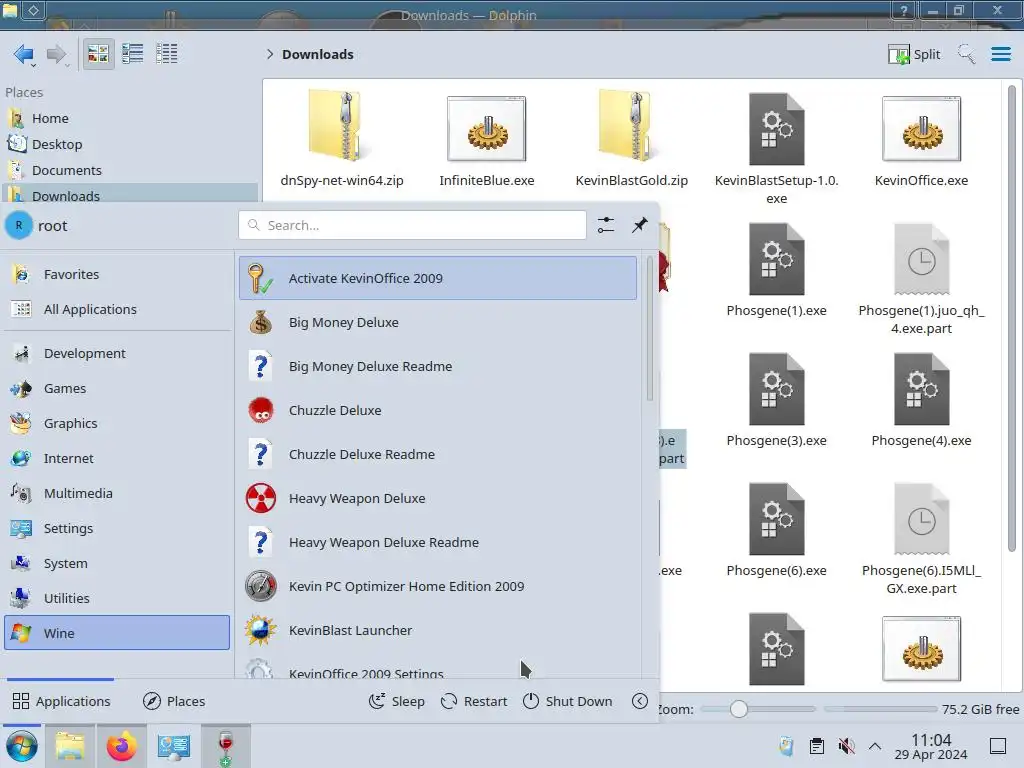Focus the launcher Search field
The height and width of the screenshot is (768, 1024).
click(x=412, y=225)
